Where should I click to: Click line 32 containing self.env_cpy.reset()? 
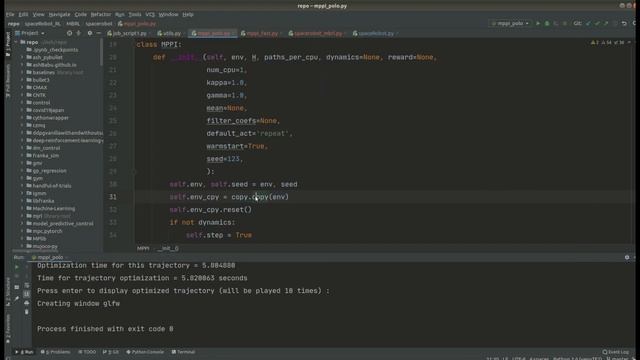[211, 210]
